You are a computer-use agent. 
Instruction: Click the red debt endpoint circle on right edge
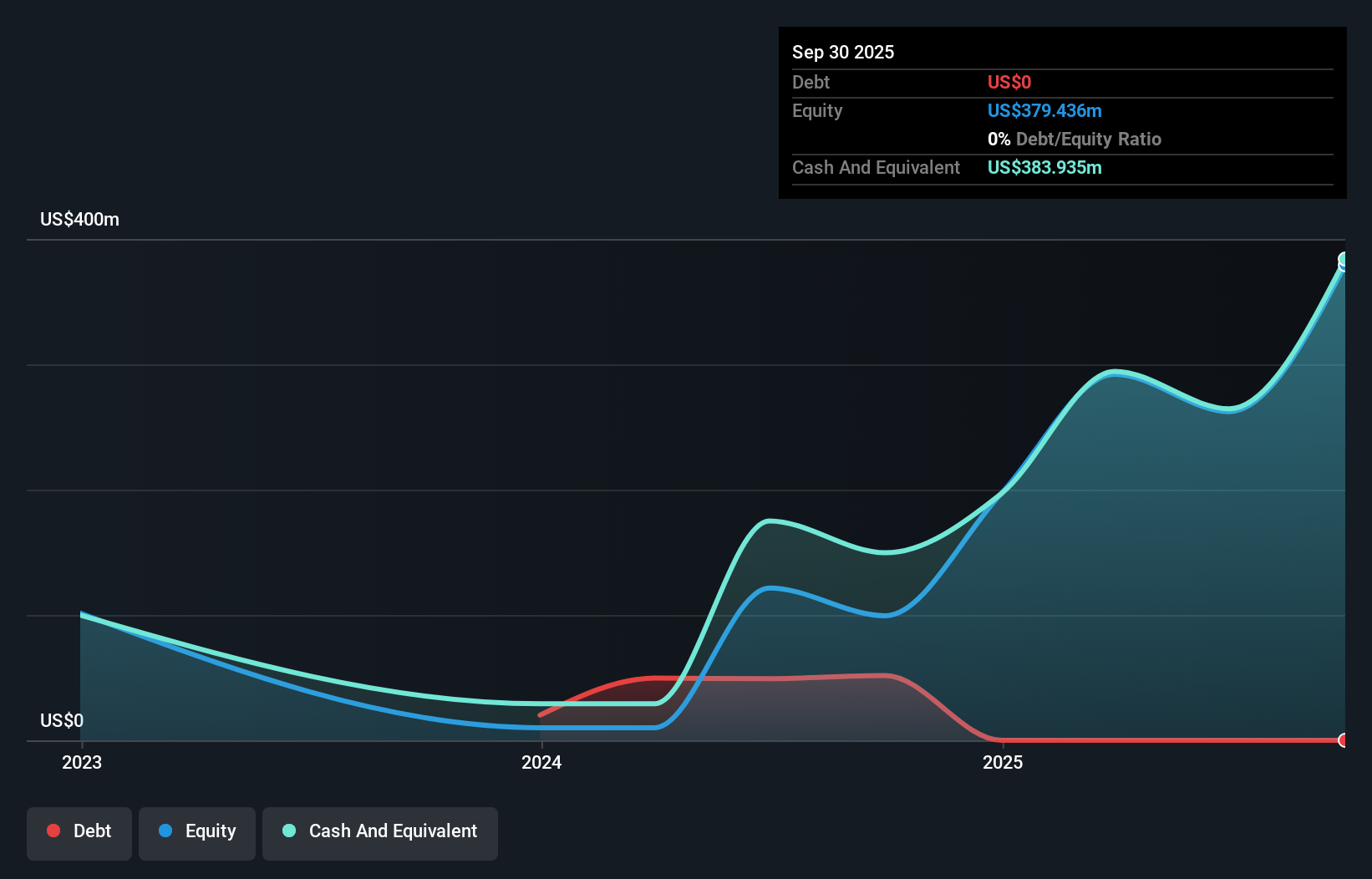pos(1344,740)
